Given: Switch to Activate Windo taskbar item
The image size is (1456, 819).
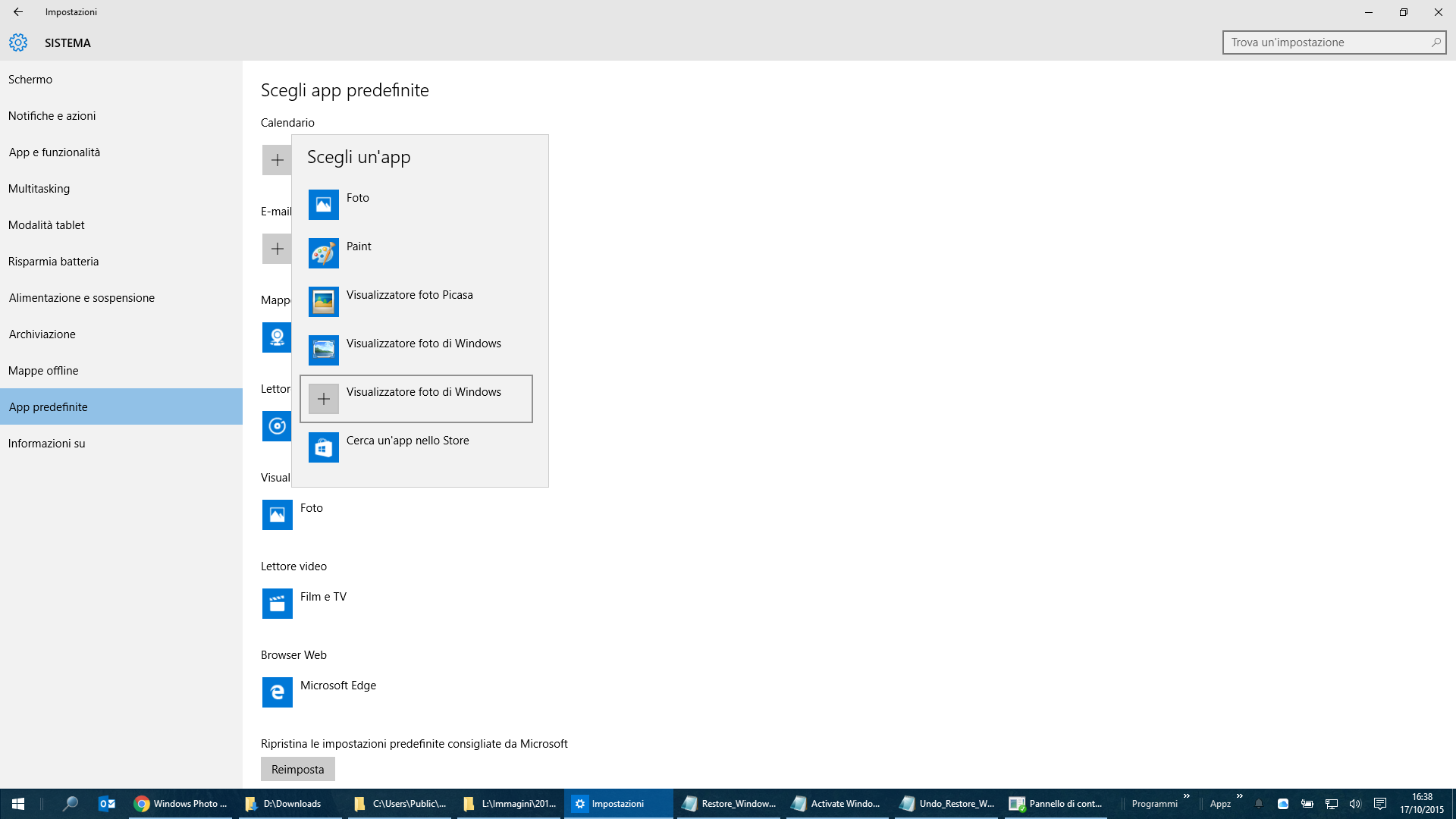Looking at the screenshot, I should pos(837,804).
